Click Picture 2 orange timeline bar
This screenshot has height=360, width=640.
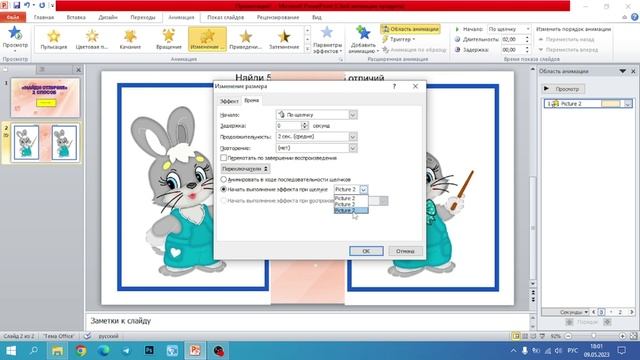611,104
